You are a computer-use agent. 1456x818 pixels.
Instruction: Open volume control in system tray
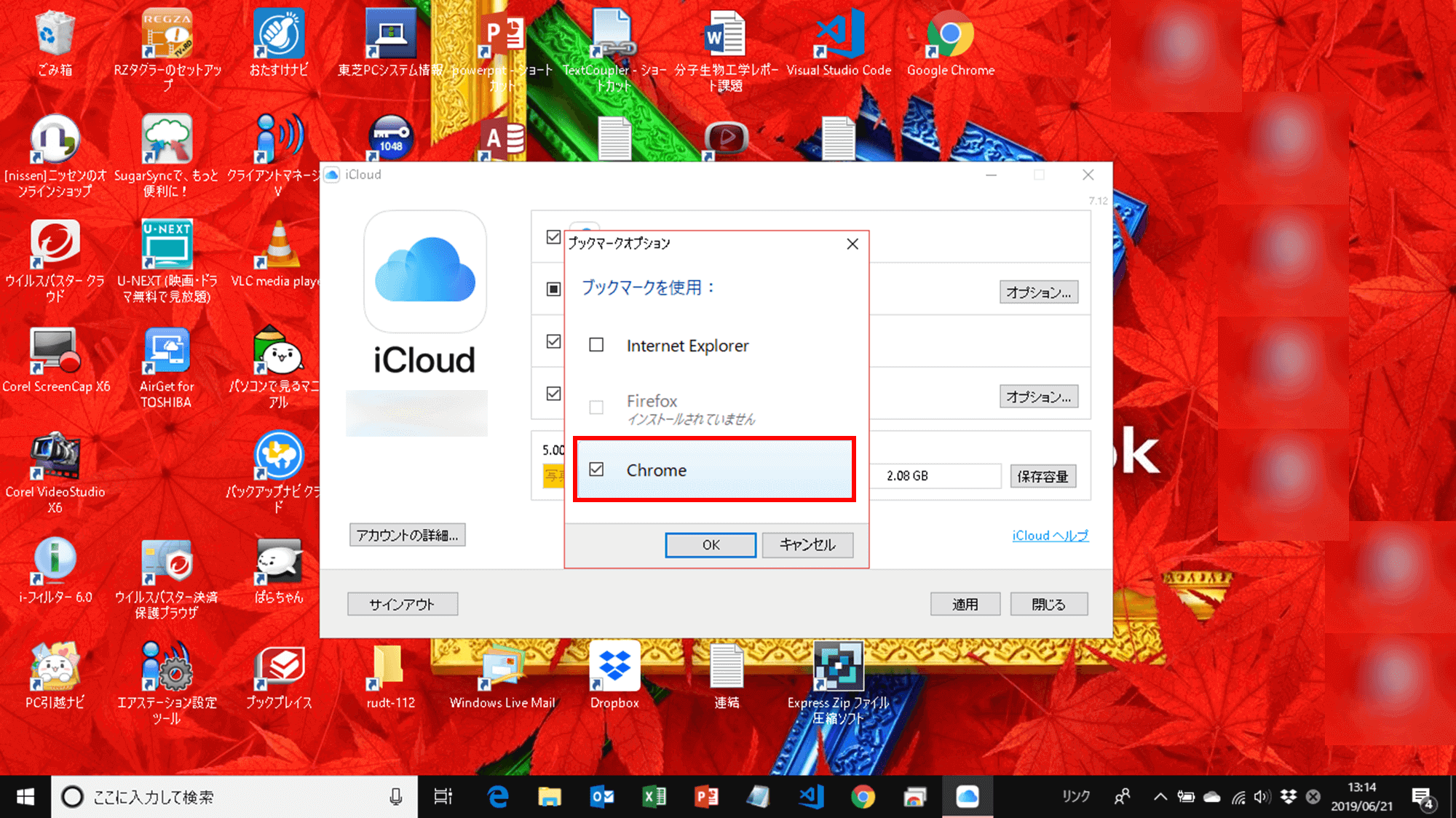[1262, 797]
